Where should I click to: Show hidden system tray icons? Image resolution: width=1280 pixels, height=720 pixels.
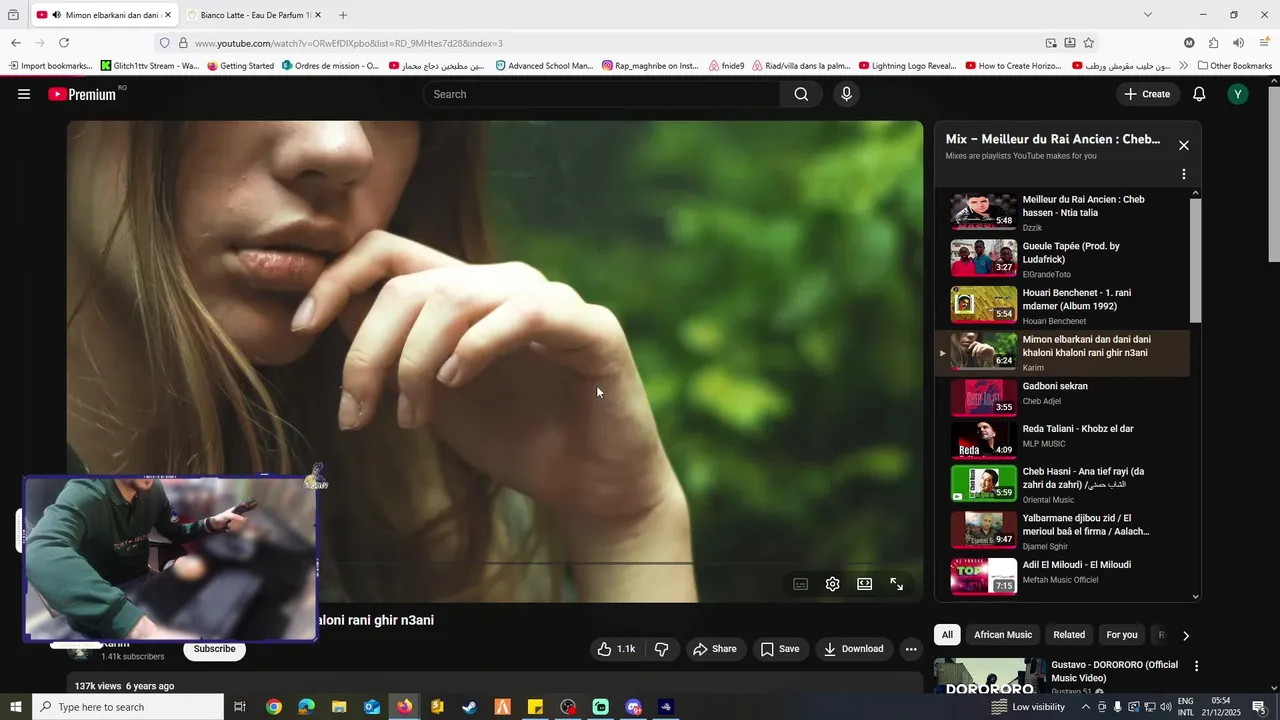click(1086, 707)
